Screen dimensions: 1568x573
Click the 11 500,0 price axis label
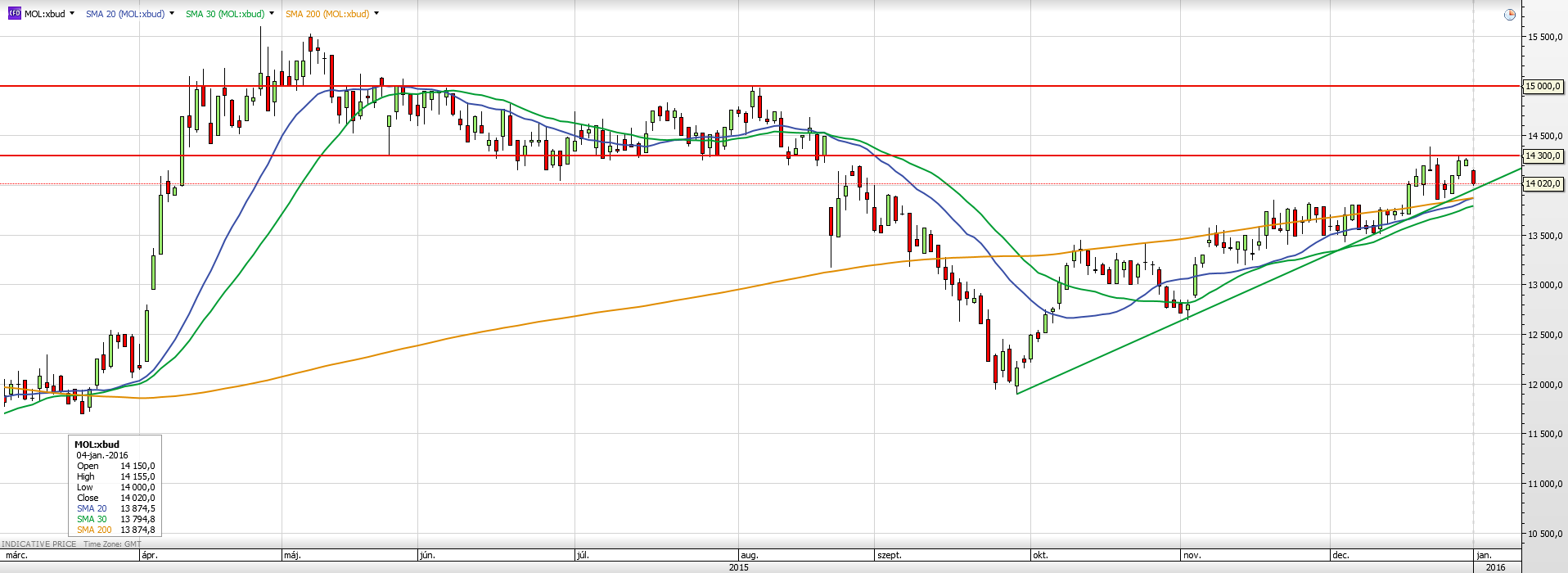pyautogui.click(x=1545, y=434)
